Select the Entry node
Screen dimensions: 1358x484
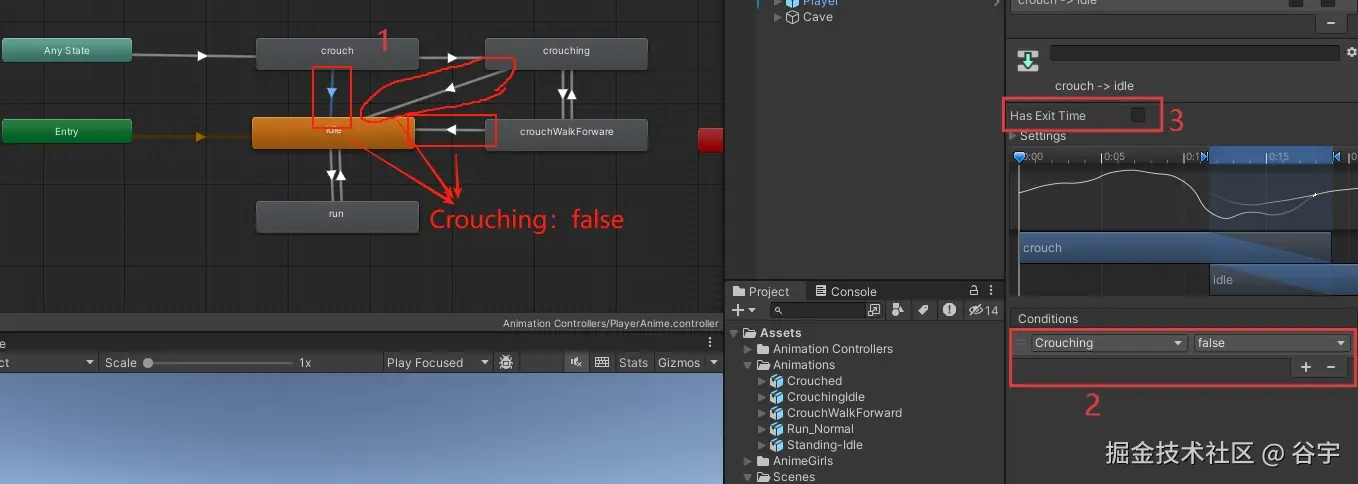click(67, 131)
